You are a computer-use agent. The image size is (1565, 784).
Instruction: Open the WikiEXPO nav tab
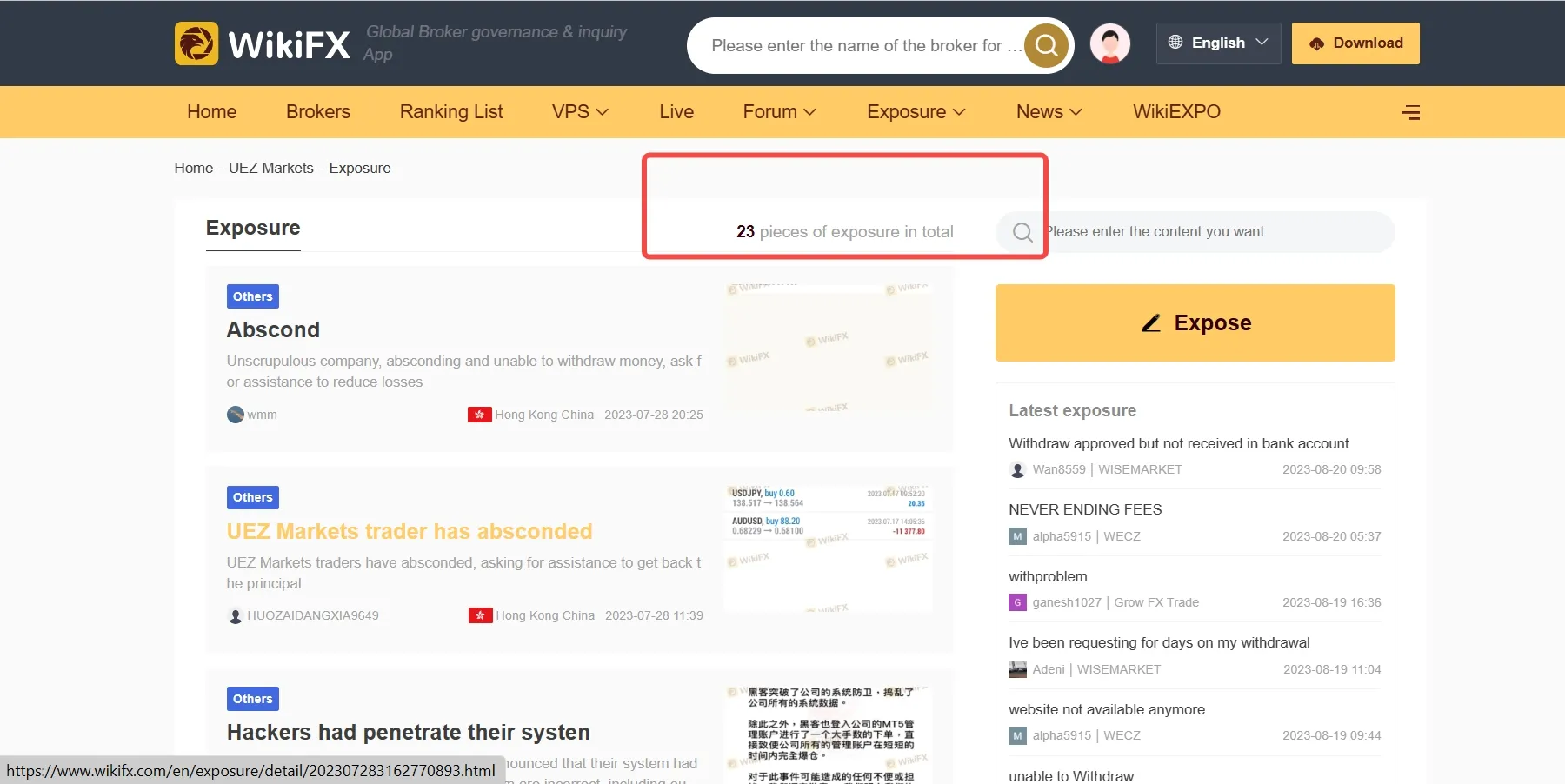1176,112
